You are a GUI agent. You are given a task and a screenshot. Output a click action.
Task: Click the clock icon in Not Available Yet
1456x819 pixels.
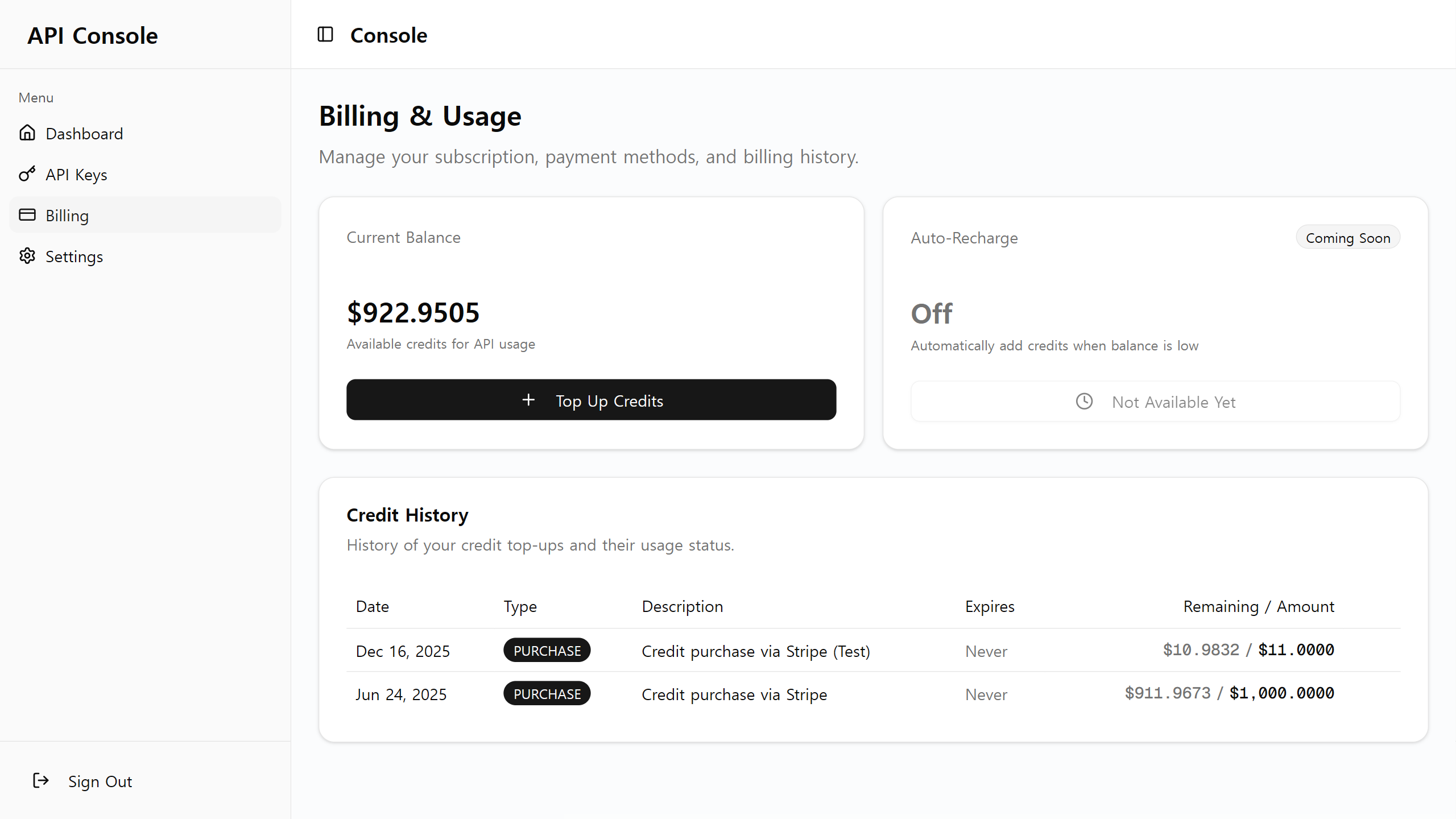(x=1084, y=402)
